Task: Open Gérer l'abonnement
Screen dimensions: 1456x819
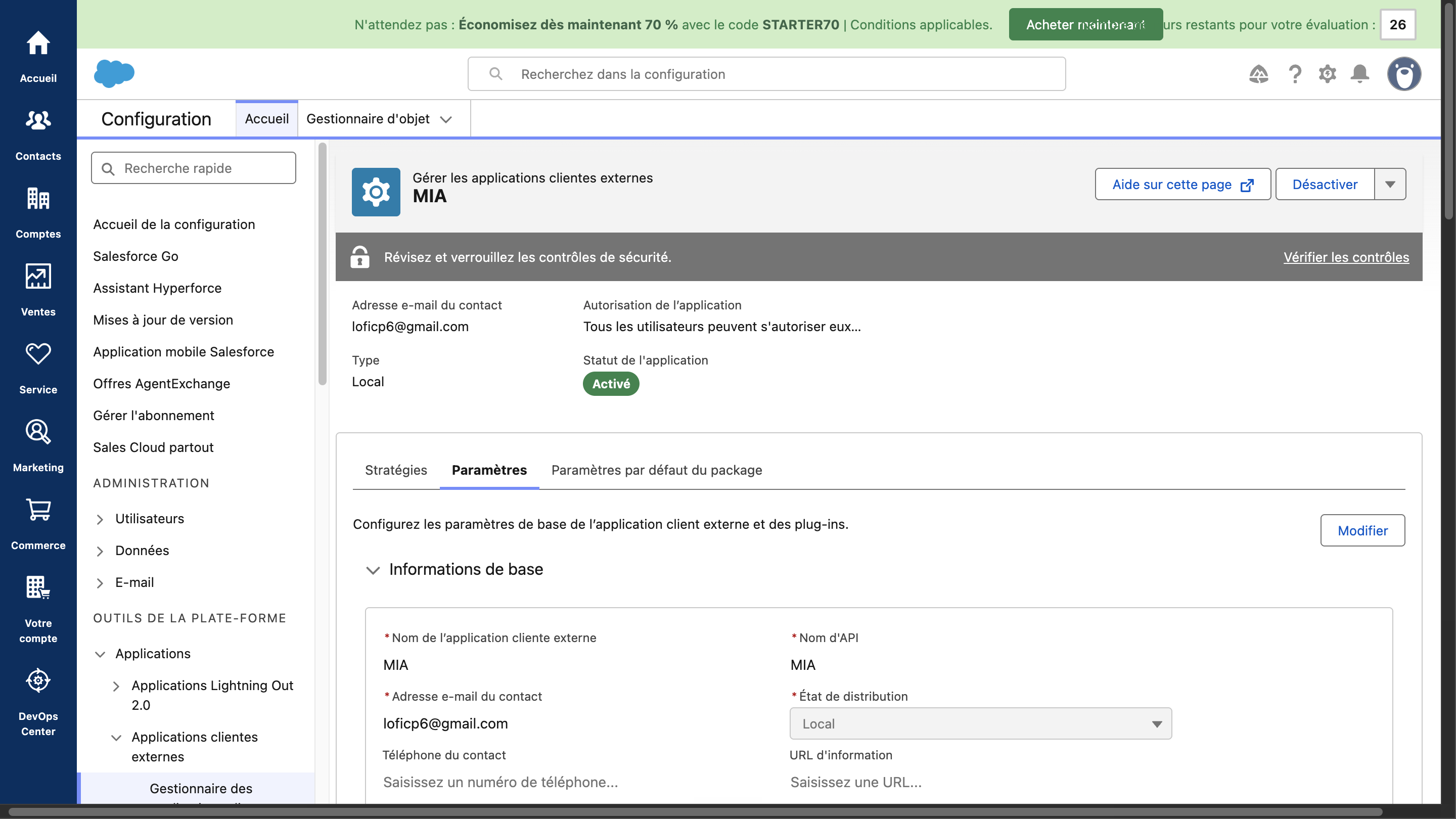Action: pyautogui.click(x=153, y=416)
